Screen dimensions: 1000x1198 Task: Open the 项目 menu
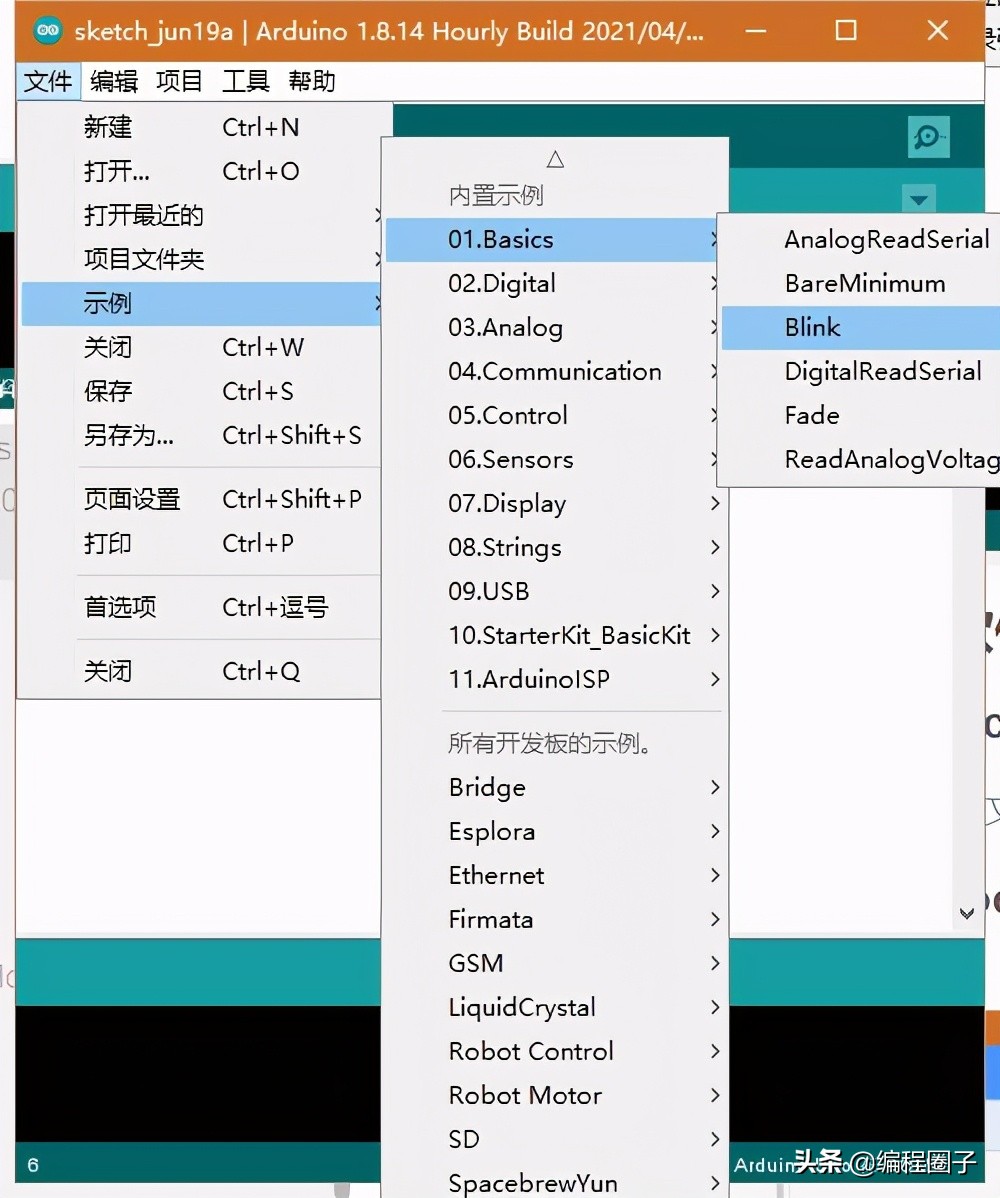180,81
